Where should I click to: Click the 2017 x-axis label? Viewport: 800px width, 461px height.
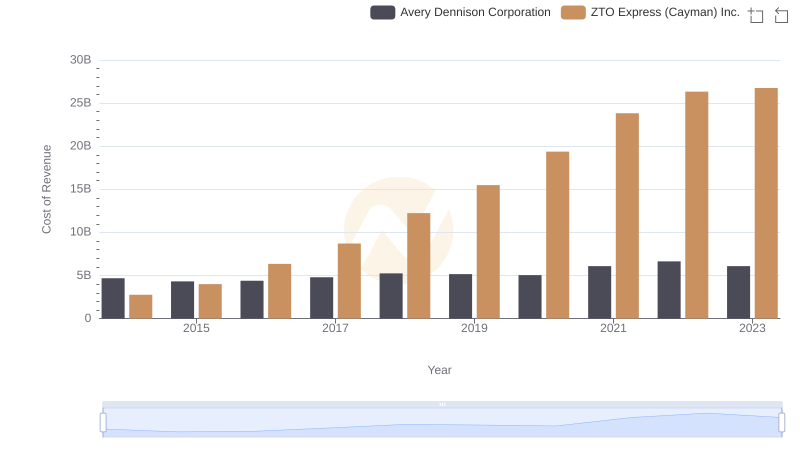335,328
